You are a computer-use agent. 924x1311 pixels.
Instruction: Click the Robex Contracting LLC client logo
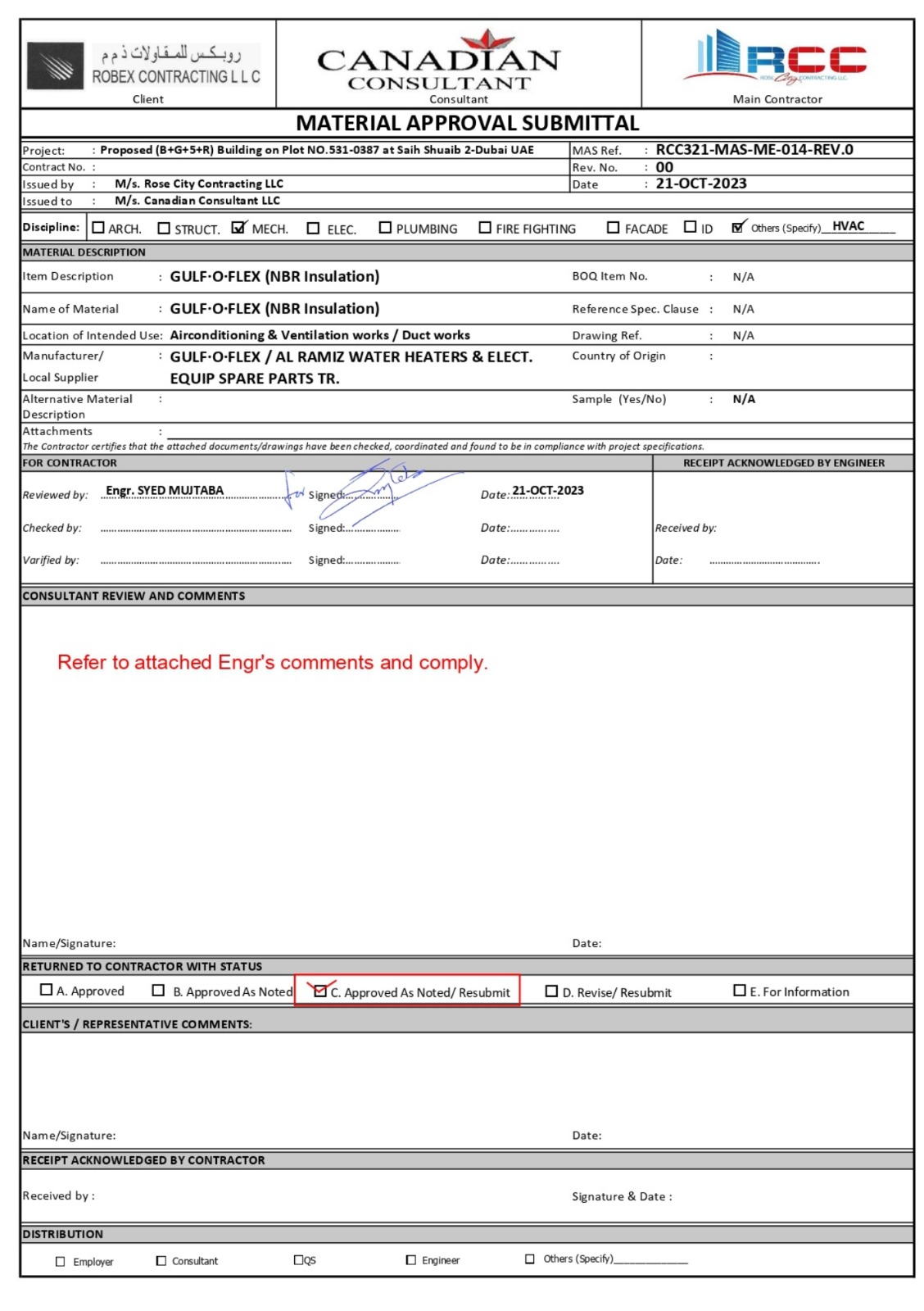click(x=144, y=66)
